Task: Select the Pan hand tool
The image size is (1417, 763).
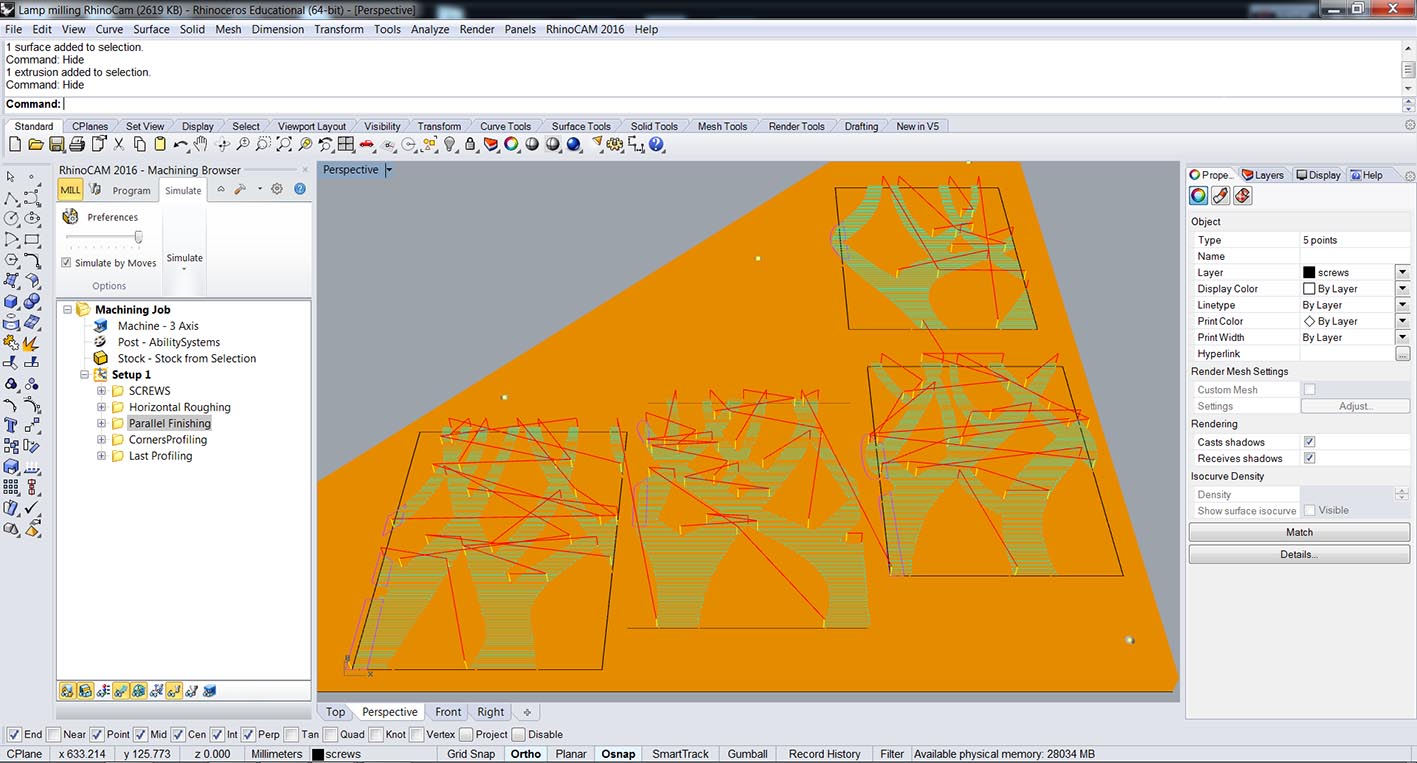Action: [201, 145]
